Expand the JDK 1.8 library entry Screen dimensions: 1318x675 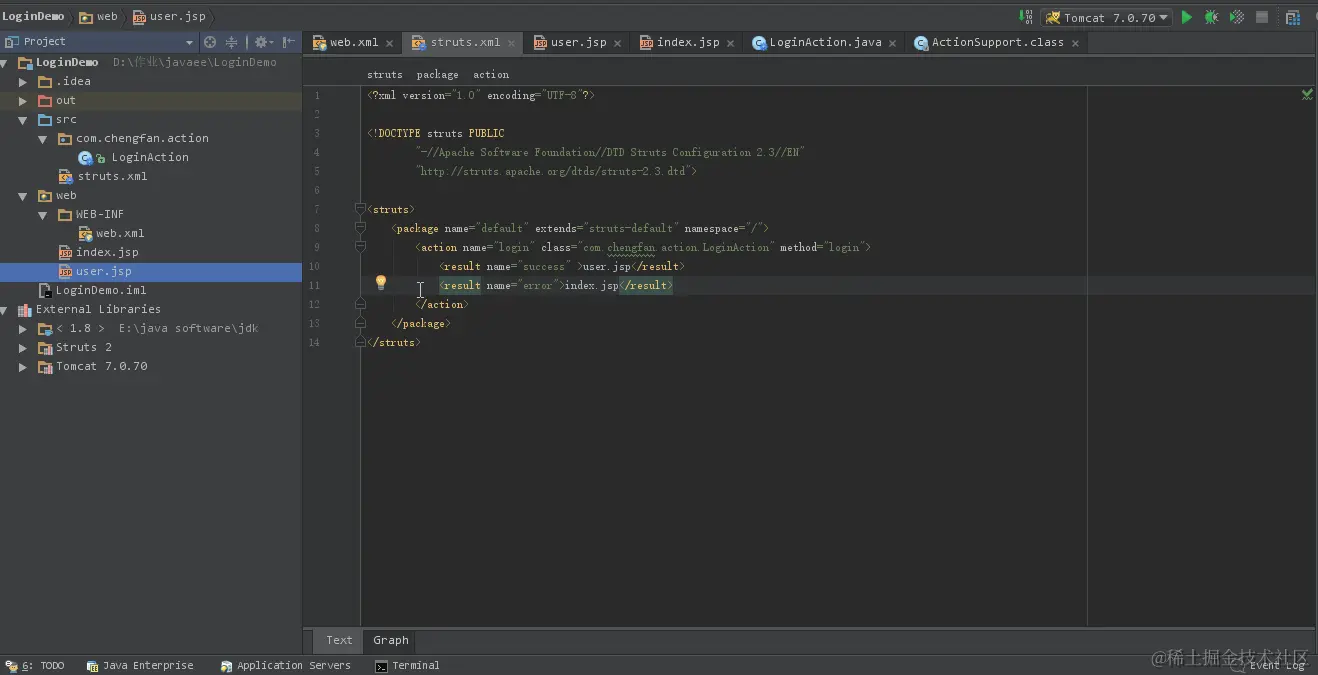coord(23,329)
